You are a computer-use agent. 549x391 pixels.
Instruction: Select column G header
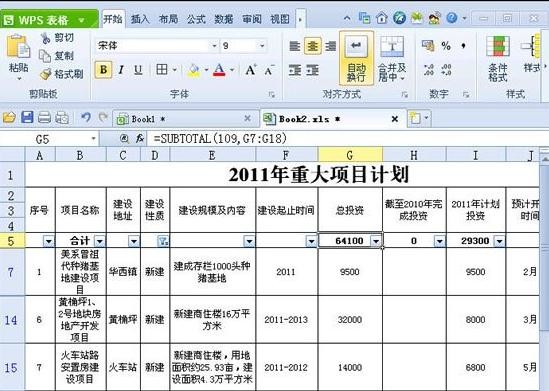350,155
